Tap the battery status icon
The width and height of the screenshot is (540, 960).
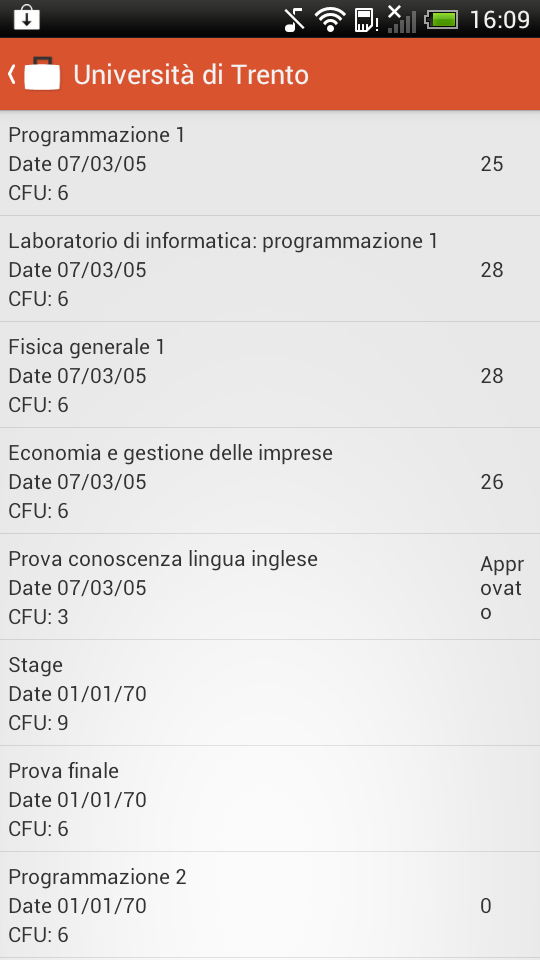point(441,20)
